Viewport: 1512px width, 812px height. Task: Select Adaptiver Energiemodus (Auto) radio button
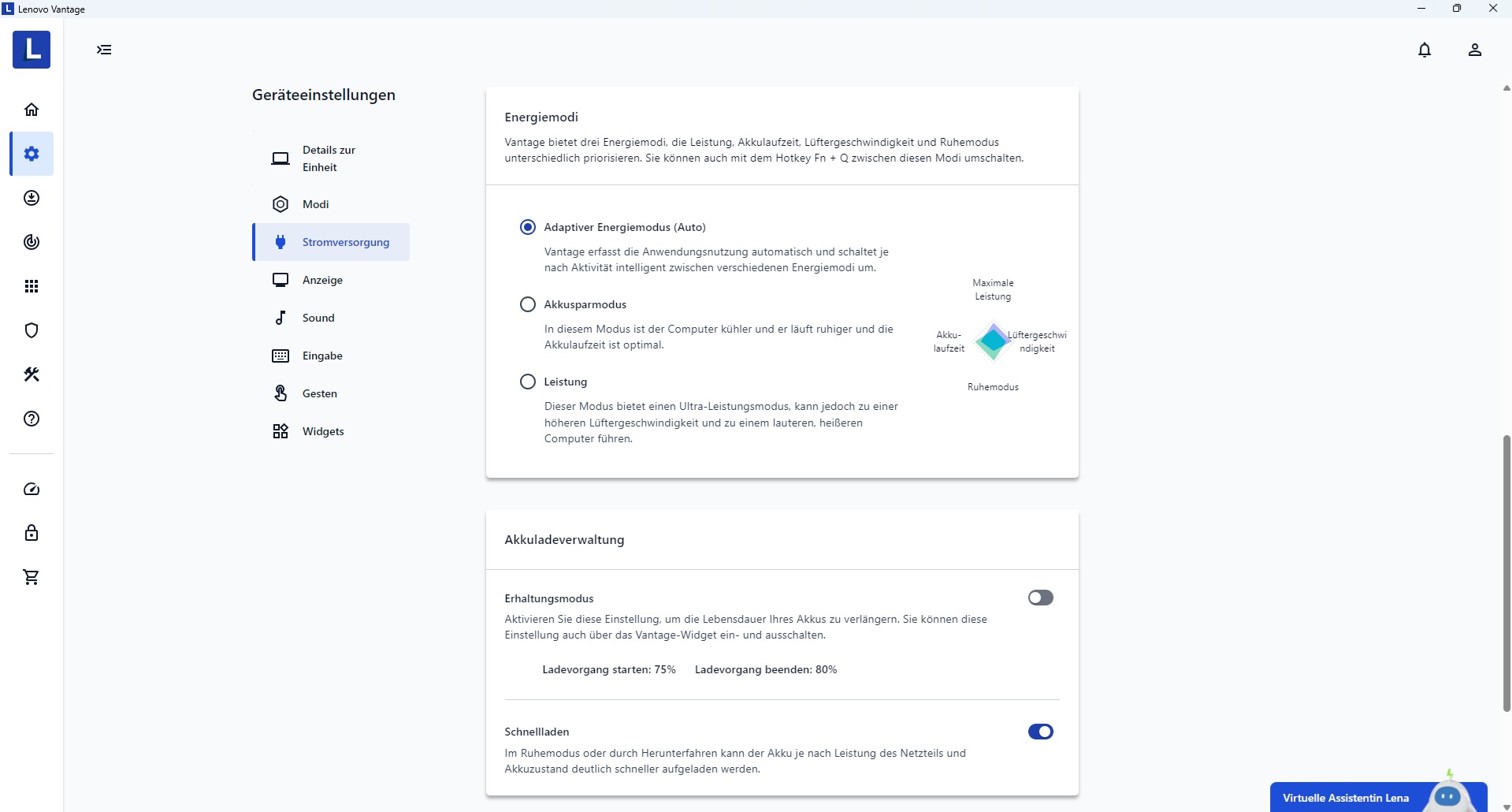click(528, 227)
